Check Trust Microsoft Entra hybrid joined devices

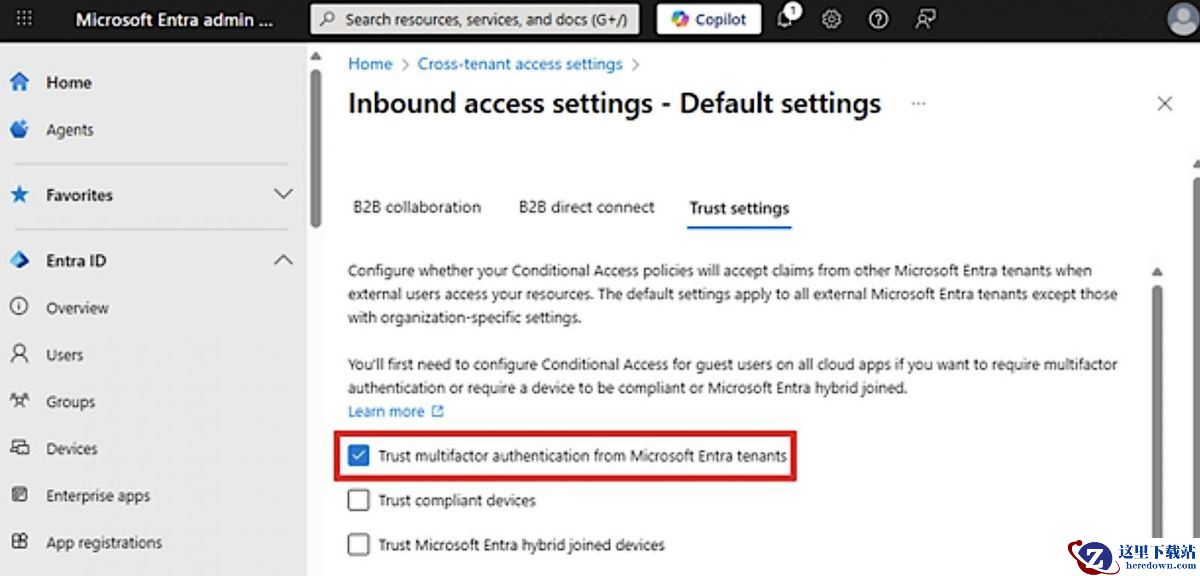tap(359, 545)
